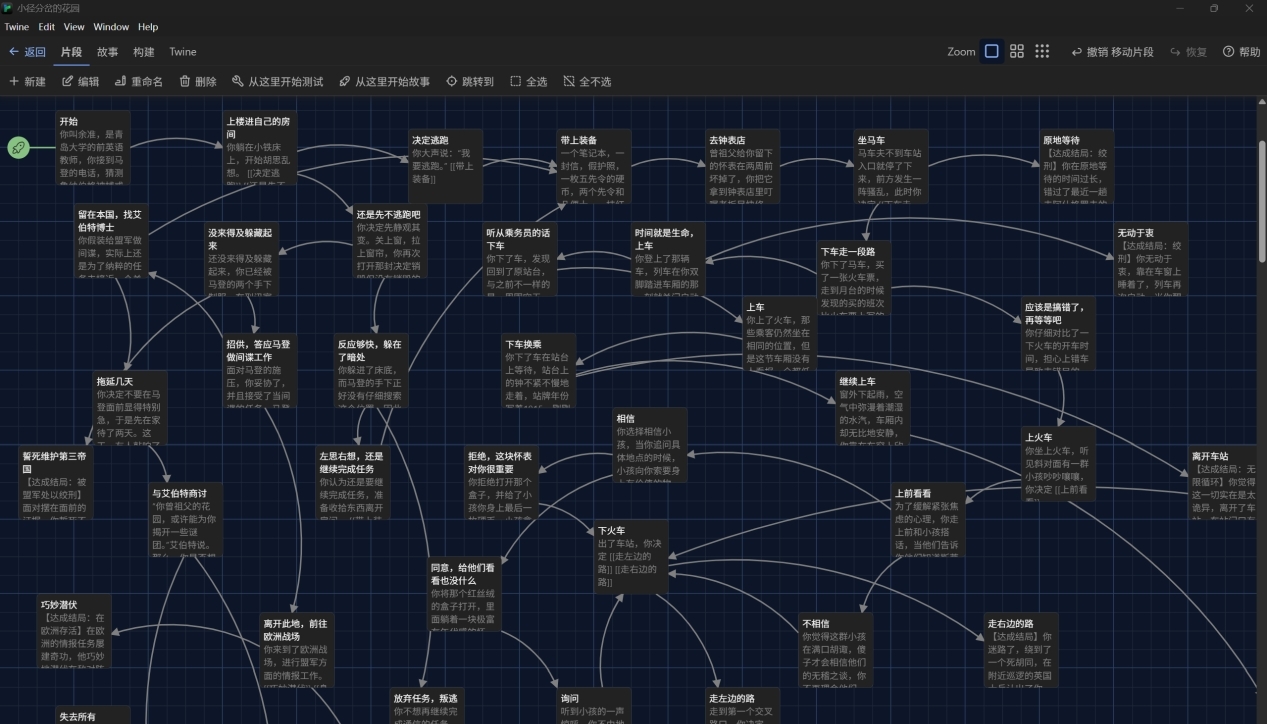Click the 删除 (delete) trash button
The image size is (1268, 724).
(x=198, y=82)
